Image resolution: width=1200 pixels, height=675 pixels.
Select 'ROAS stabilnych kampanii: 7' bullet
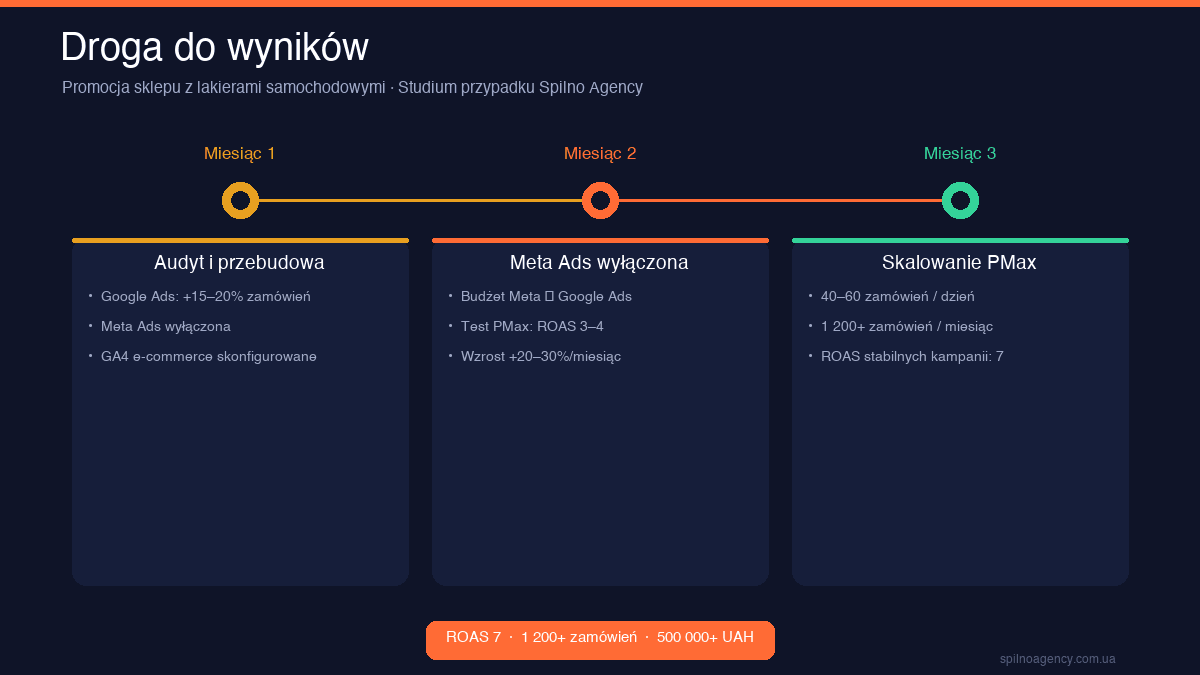[x=912, y=357]
